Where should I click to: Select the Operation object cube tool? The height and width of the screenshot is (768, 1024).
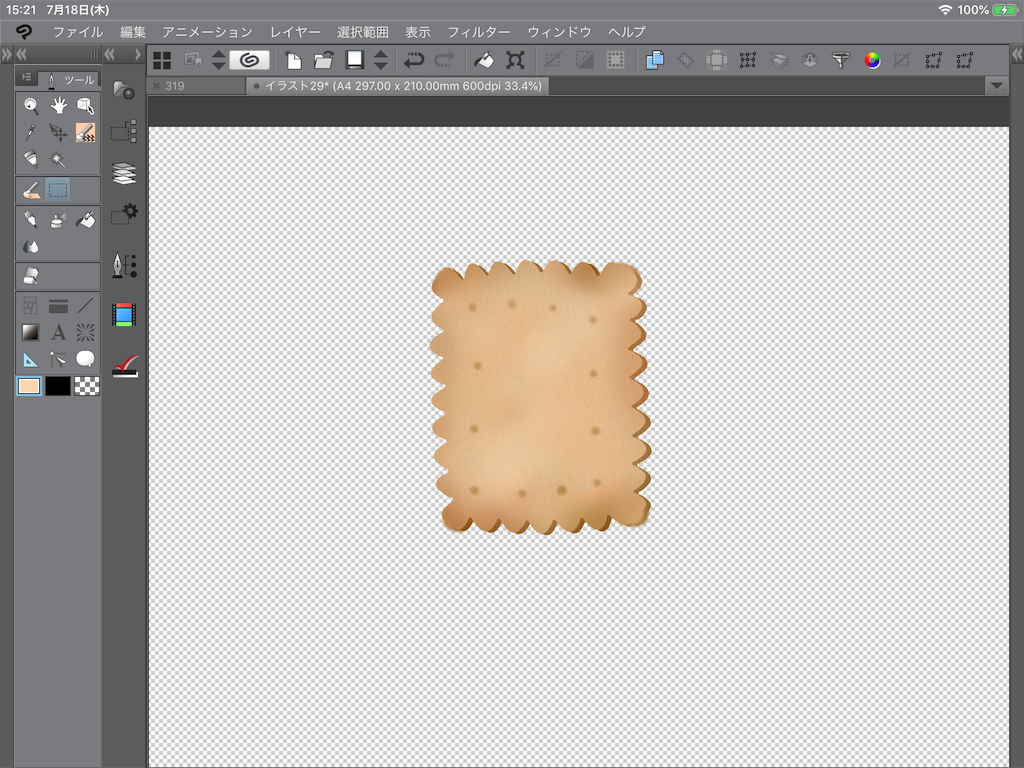coord(86,105)
